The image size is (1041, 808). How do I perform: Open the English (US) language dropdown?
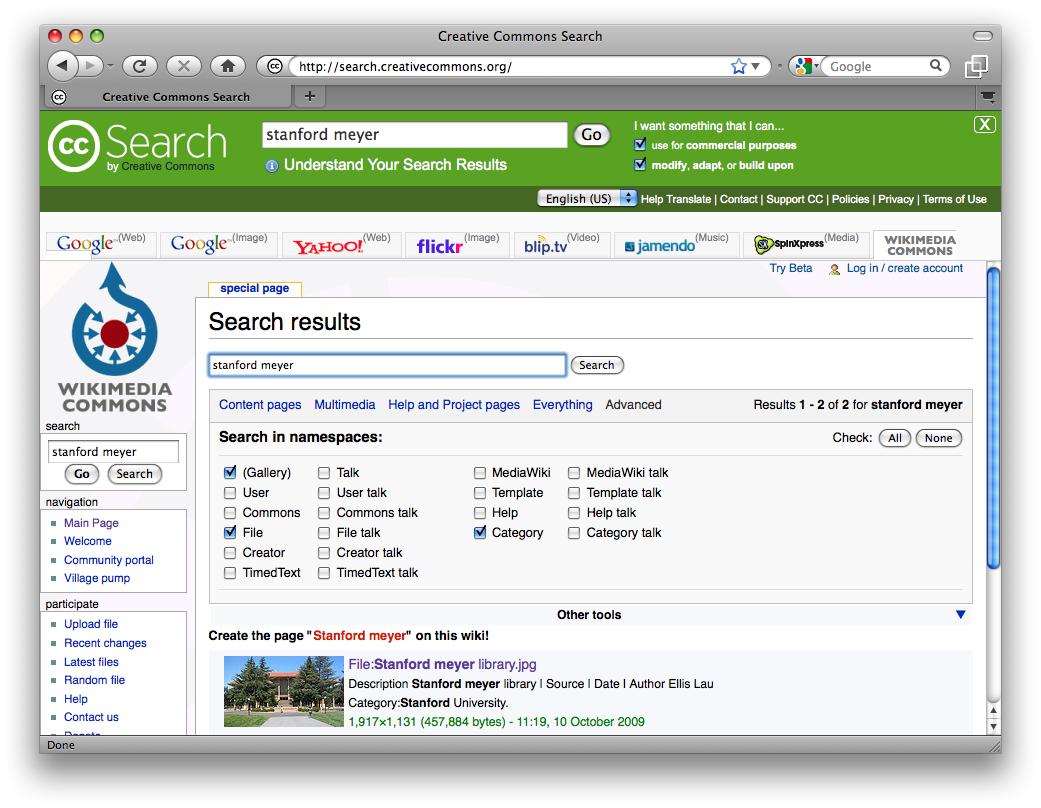pyautogui.click(x=586, y=199)
